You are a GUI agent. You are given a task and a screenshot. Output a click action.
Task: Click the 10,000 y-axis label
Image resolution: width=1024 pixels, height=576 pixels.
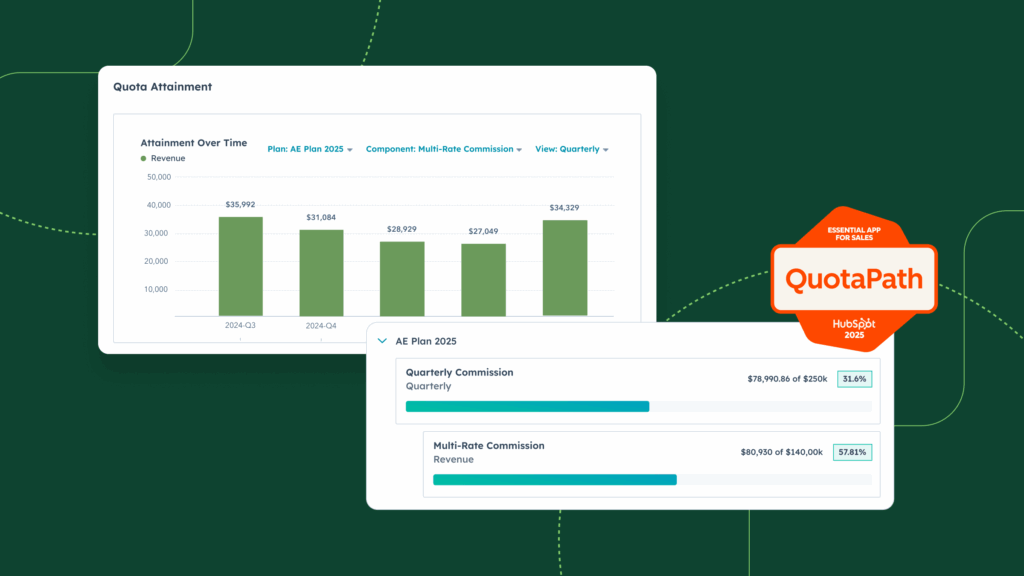[x=156, y=289]
